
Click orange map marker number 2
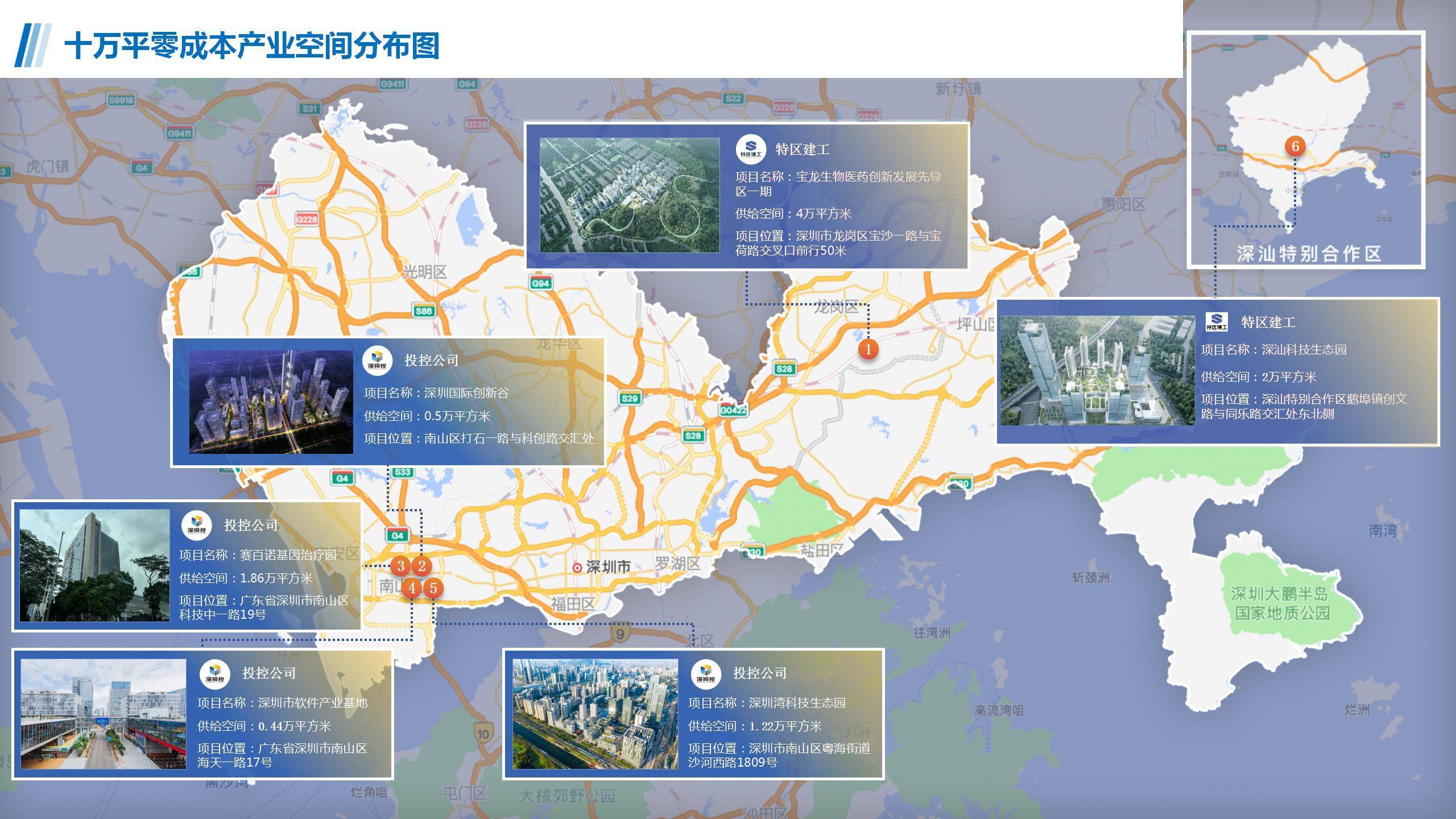(421, 566)
